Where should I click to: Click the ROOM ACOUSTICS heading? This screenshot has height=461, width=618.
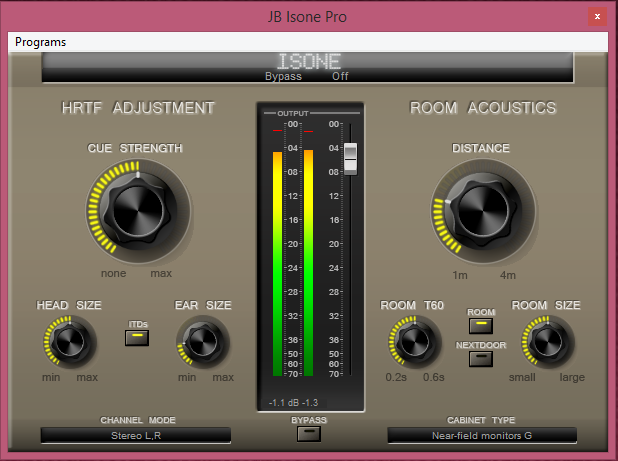tap(483, 108)
